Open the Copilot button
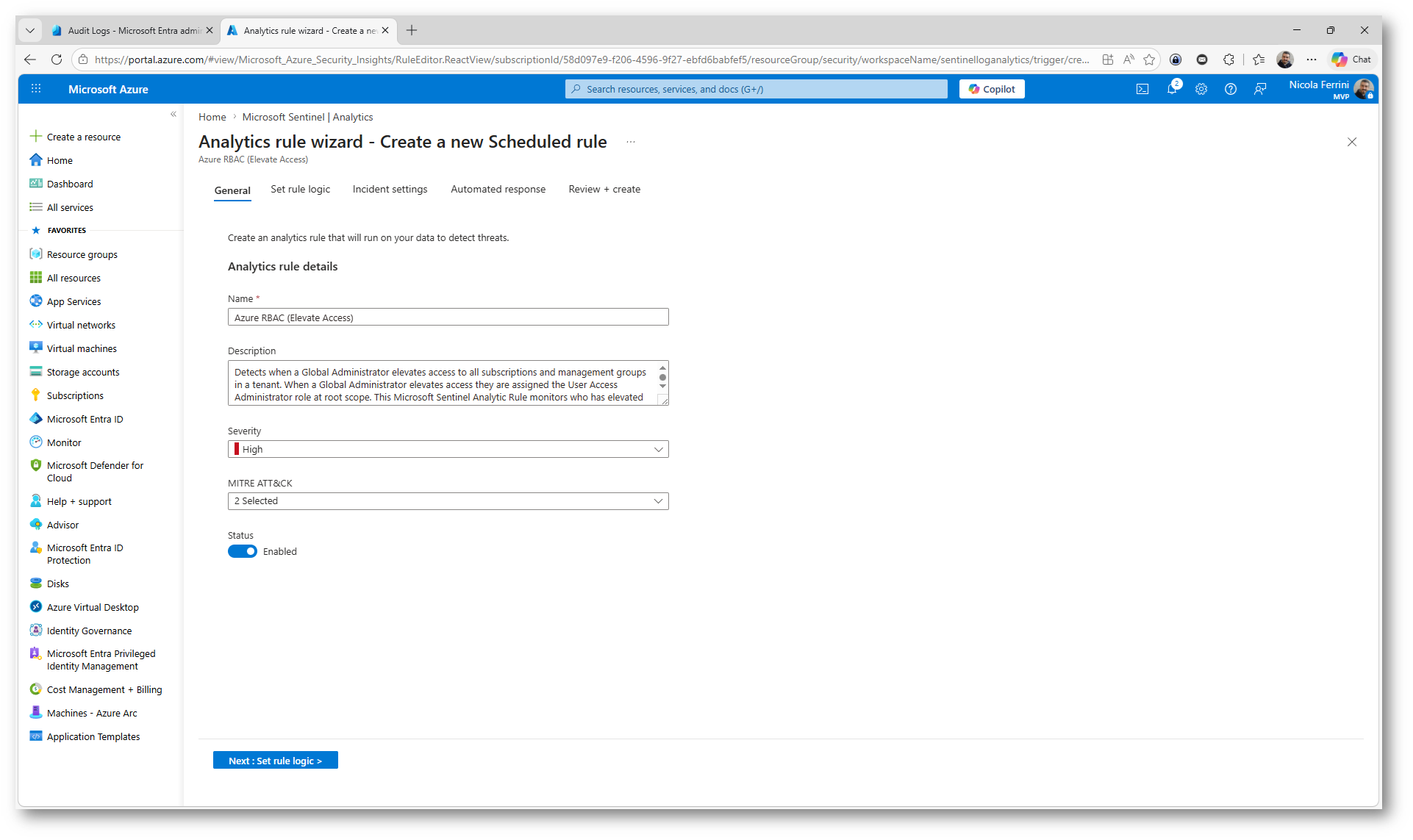Image resolution: width=1413 pixels, height=840 pixels. [992, 89]
